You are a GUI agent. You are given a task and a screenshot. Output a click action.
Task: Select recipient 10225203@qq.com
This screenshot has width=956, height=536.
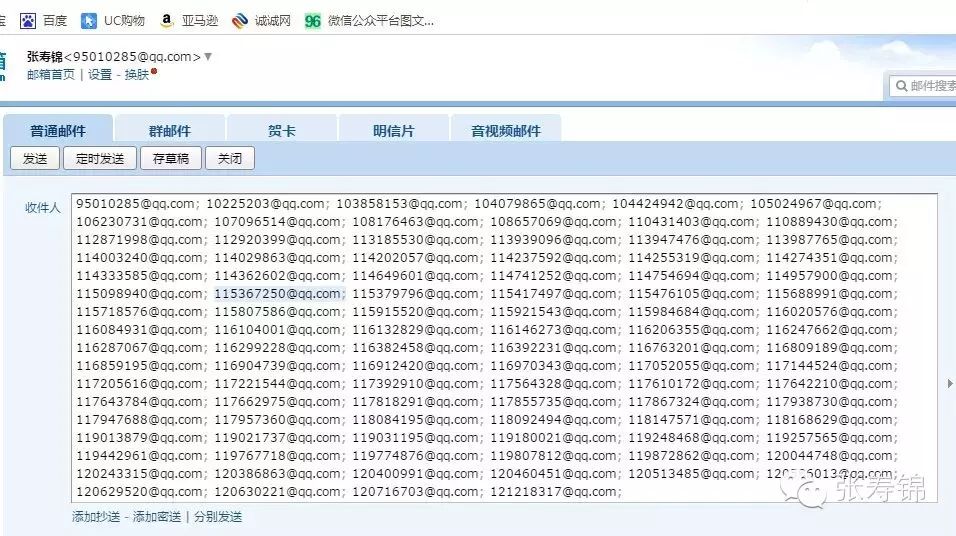(265, 204)
